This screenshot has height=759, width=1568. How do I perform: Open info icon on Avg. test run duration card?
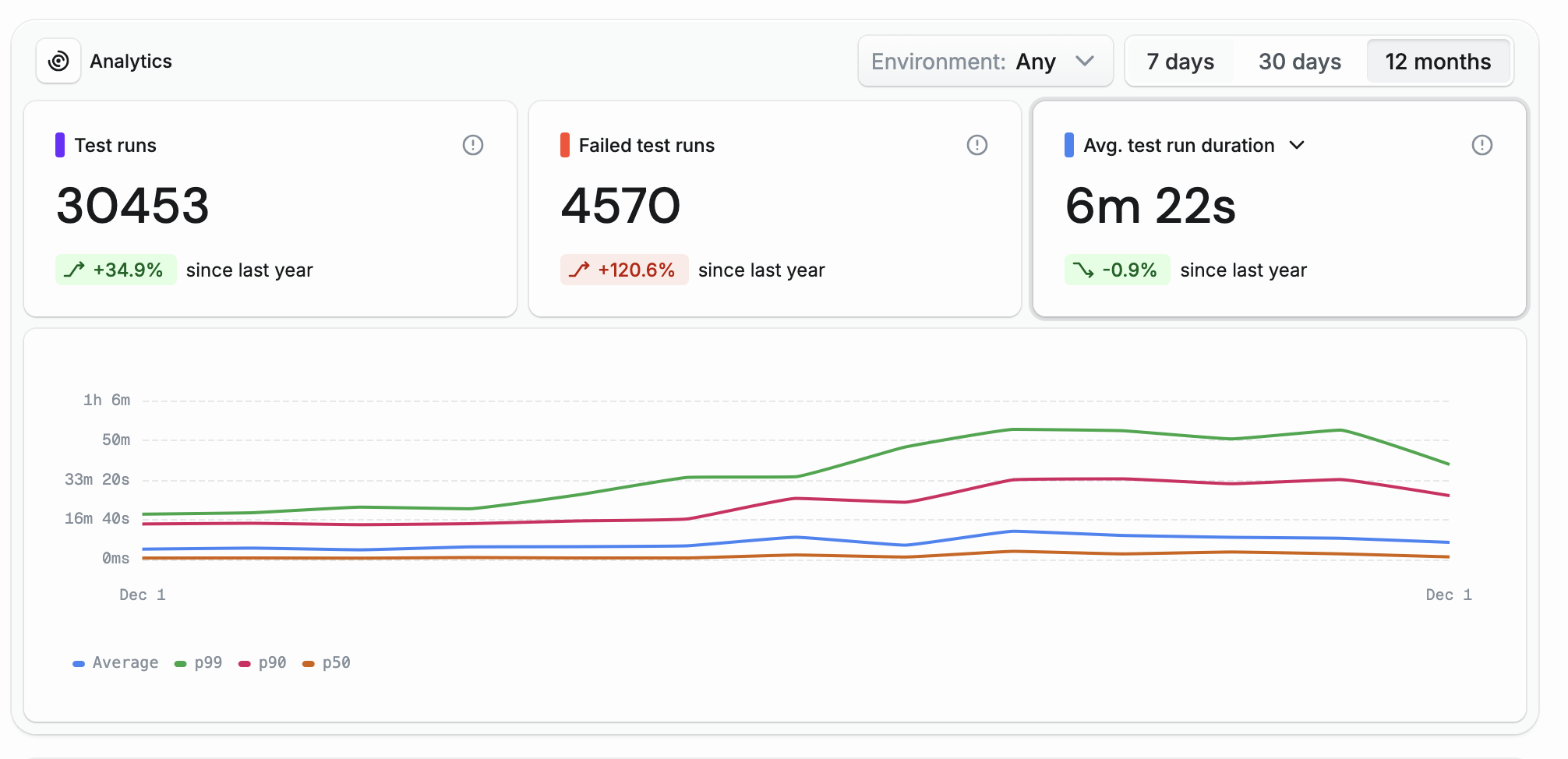point(1481,145)
